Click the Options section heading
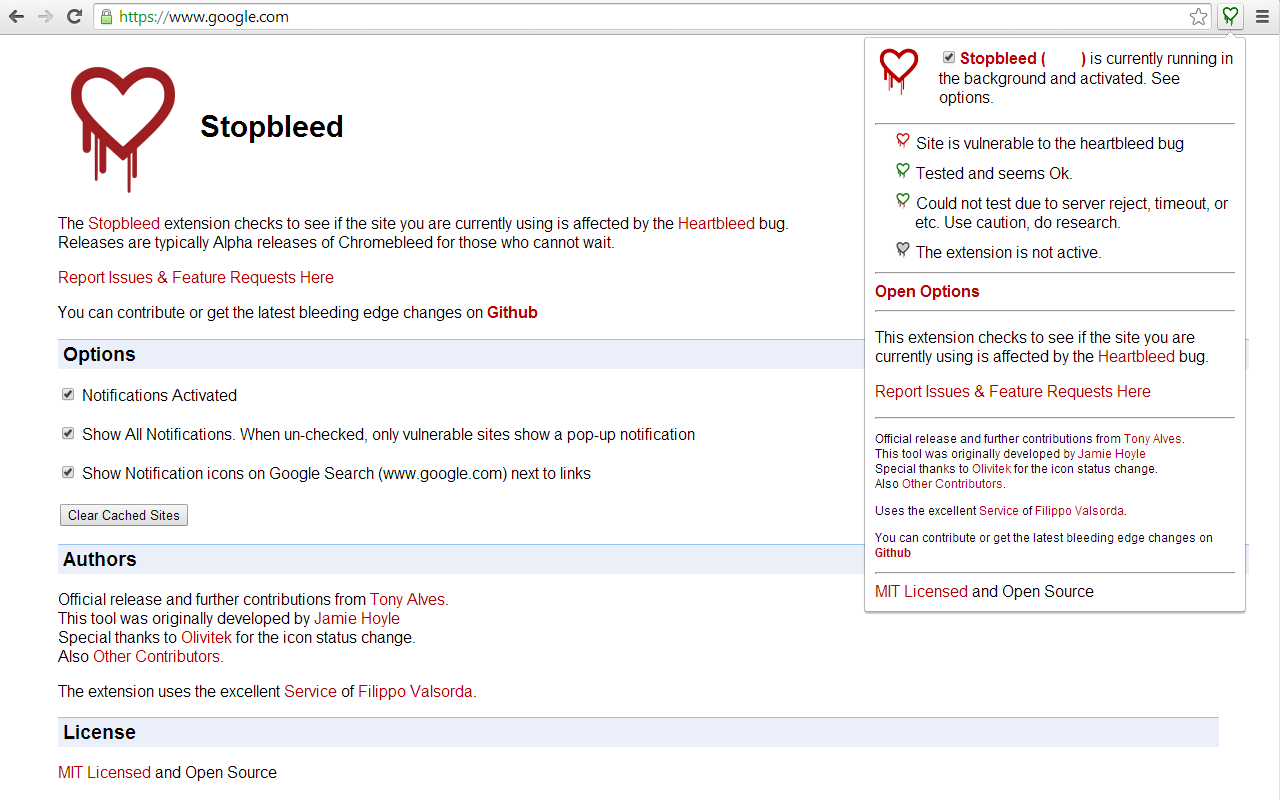The image size is (1280, 800). (x=99, y=355)
